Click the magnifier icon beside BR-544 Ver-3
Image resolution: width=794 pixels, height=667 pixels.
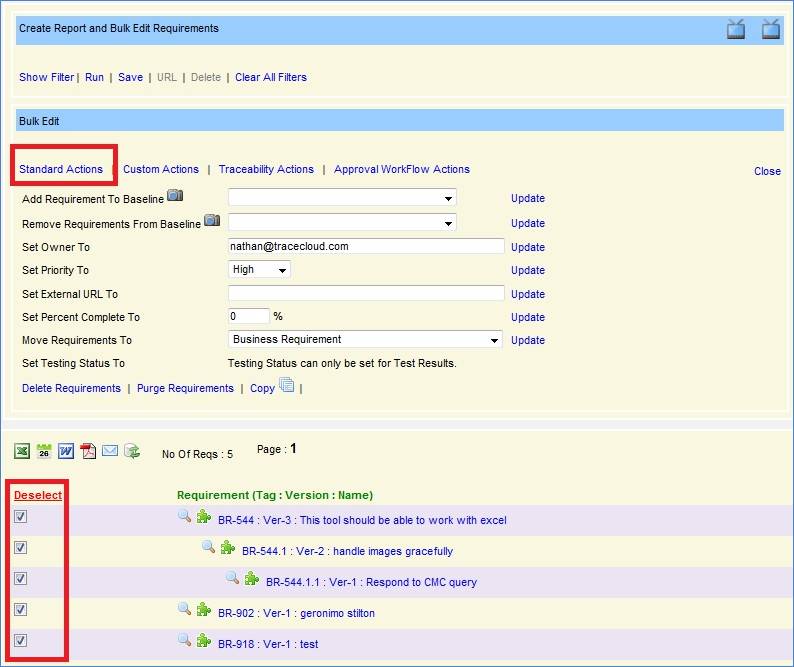[184, 517]
